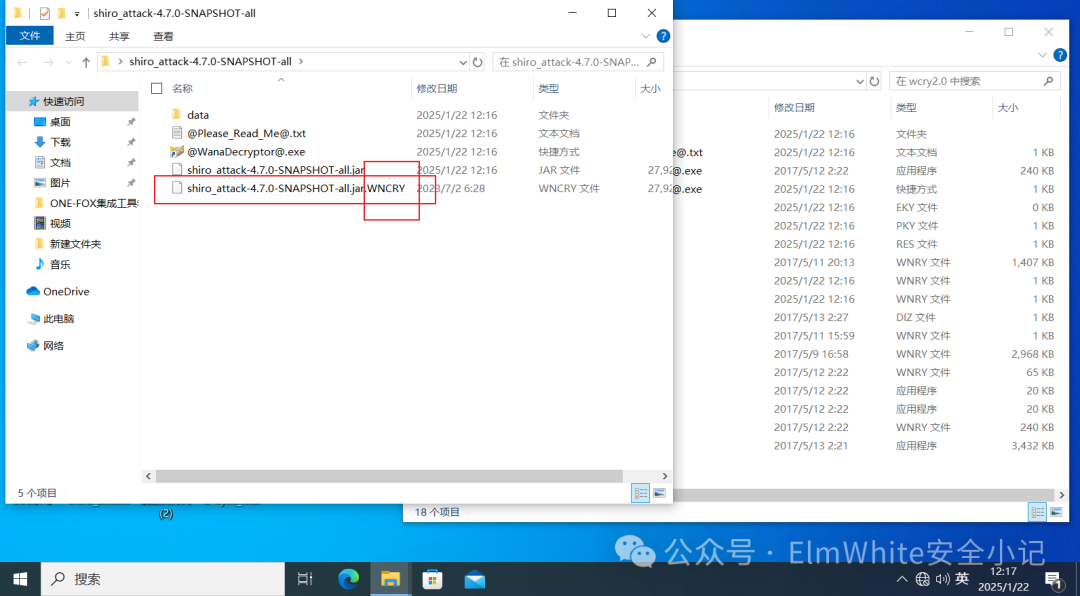Open 快速访问 in the sidebar

63,101
